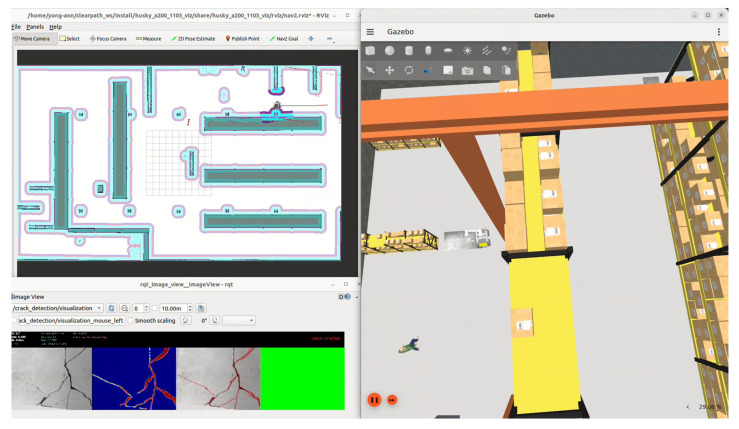739x429 pixels.
Task: Rotate the image left in Image View
Action: click(x=186, y=321)
